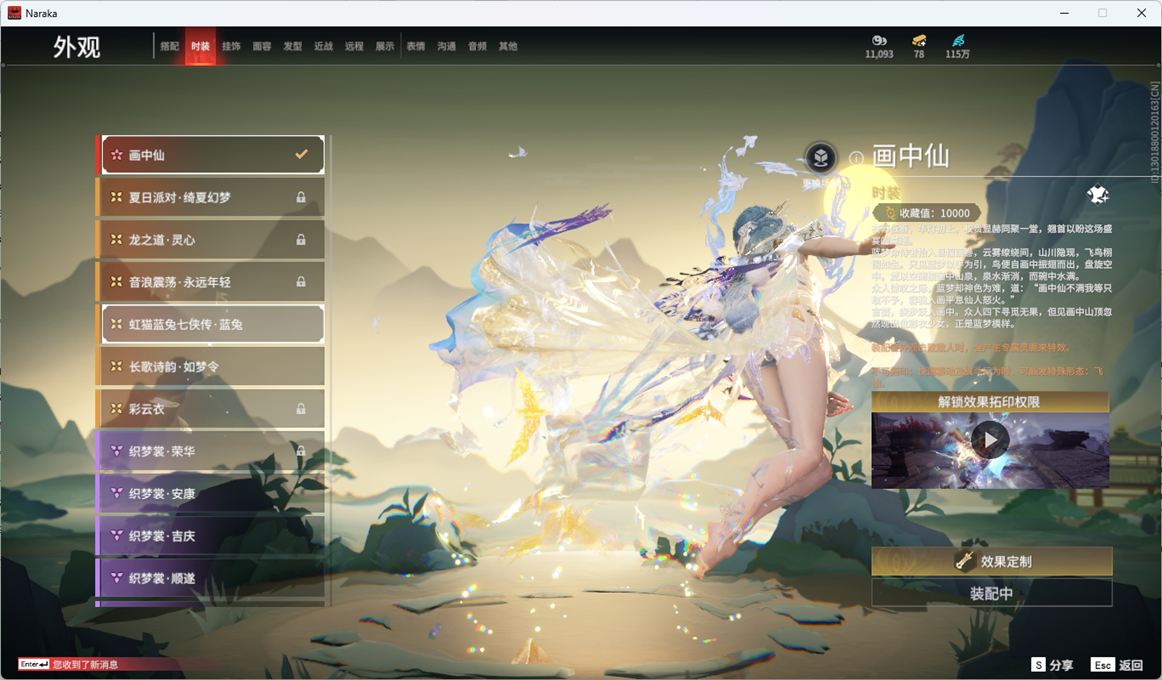Open the 沟通 tab
This screenshot has height=680, width=1162.
click(x=446, y=46)
